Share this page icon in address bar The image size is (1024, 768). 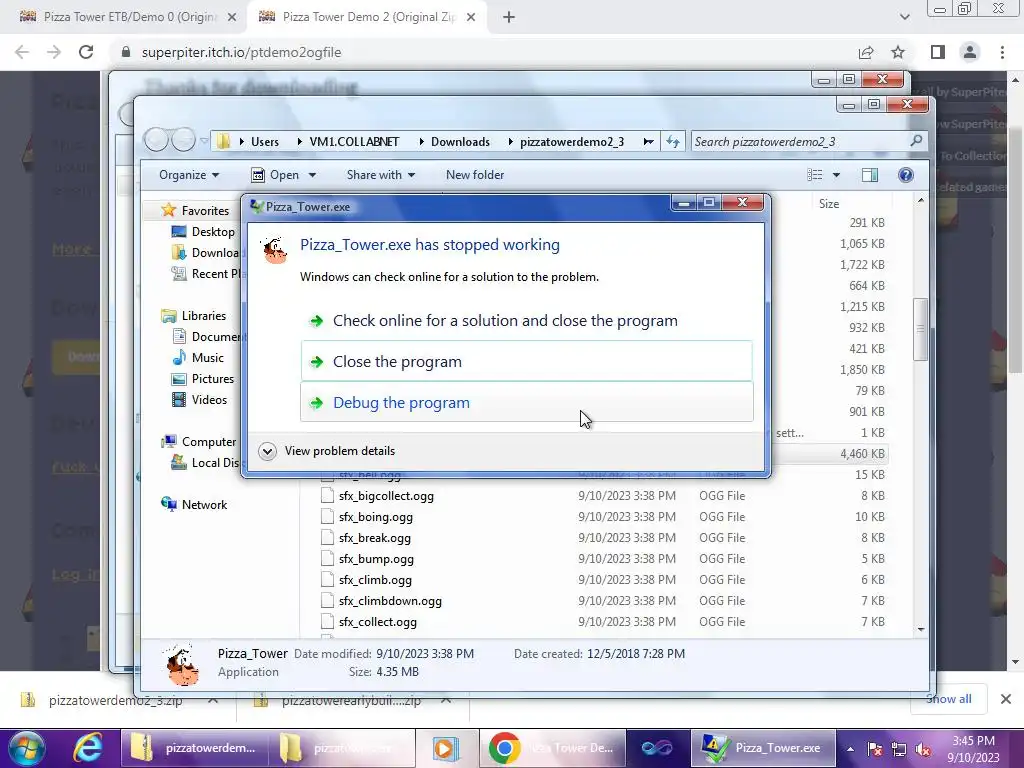[866, 52]
